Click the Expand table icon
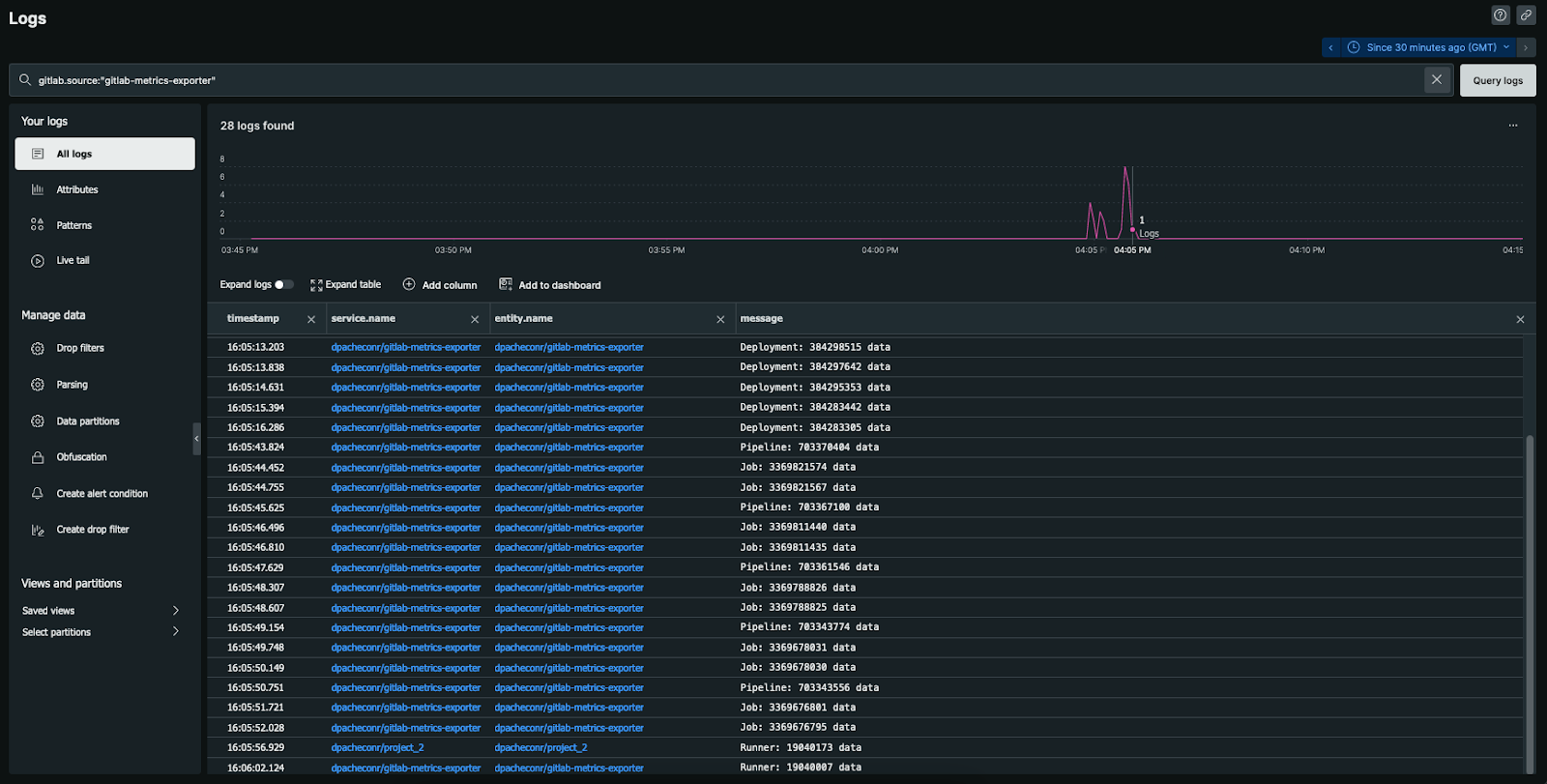The height and width of the screenshot is (784, 1547). (316, 285)
